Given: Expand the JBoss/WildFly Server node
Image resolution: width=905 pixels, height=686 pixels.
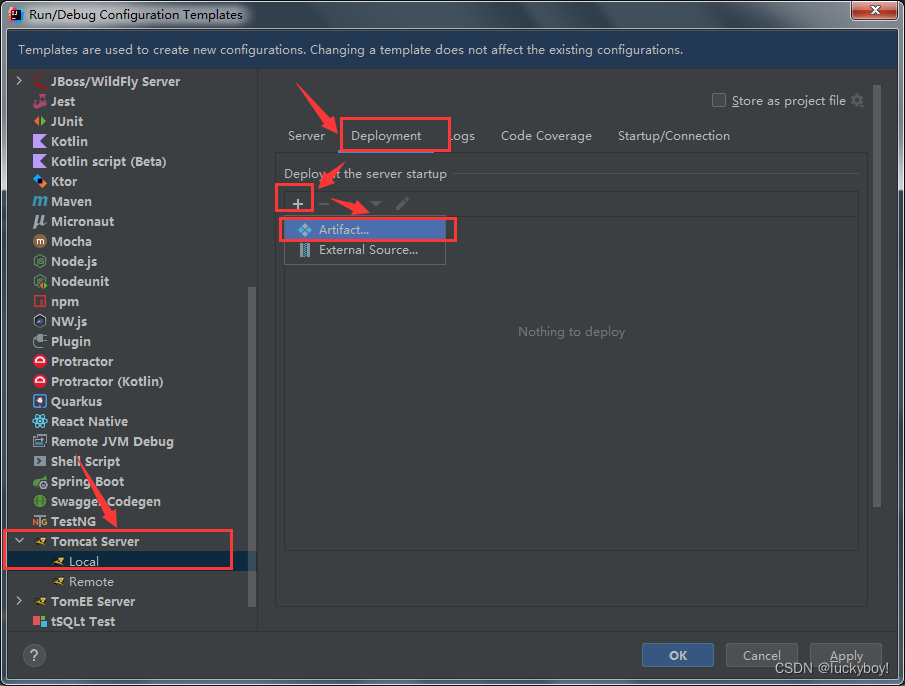Looking at the screenshot, I should [19, 81].
